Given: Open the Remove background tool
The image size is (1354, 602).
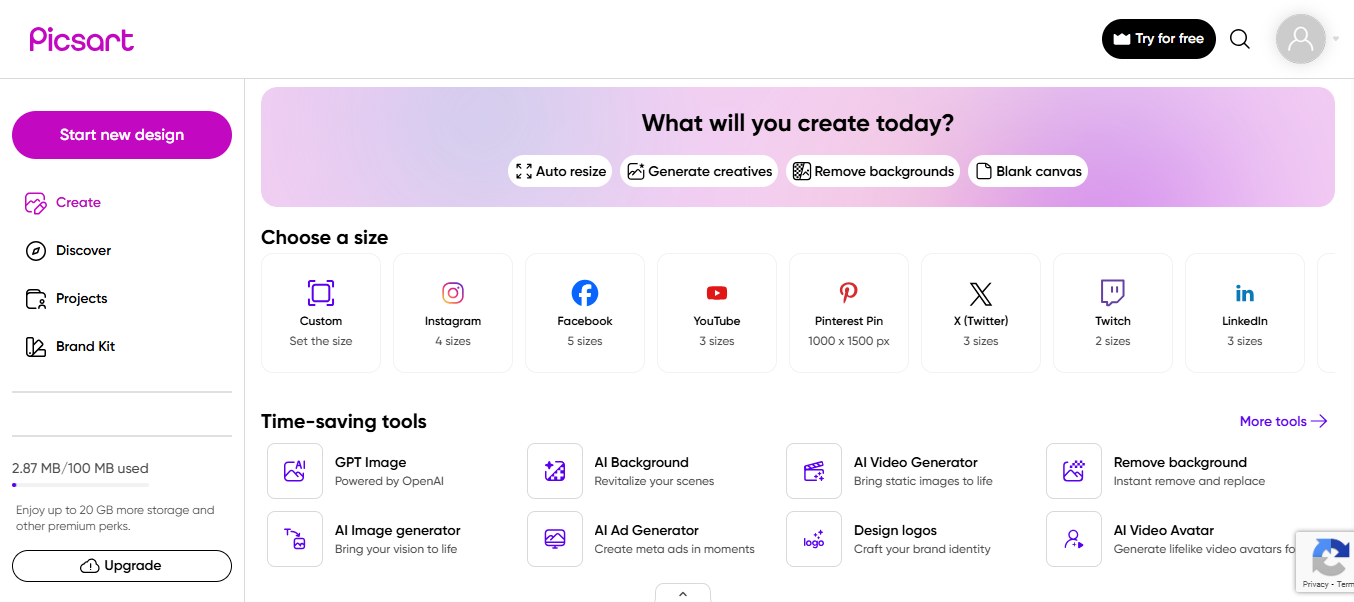Looking at the screenshot, I should click(x=1179, y=471).
